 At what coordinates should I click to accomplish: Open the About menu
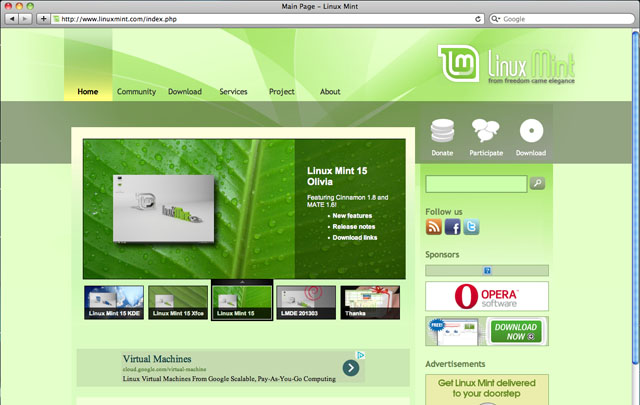pyautogui.click(x=330, y=91)
